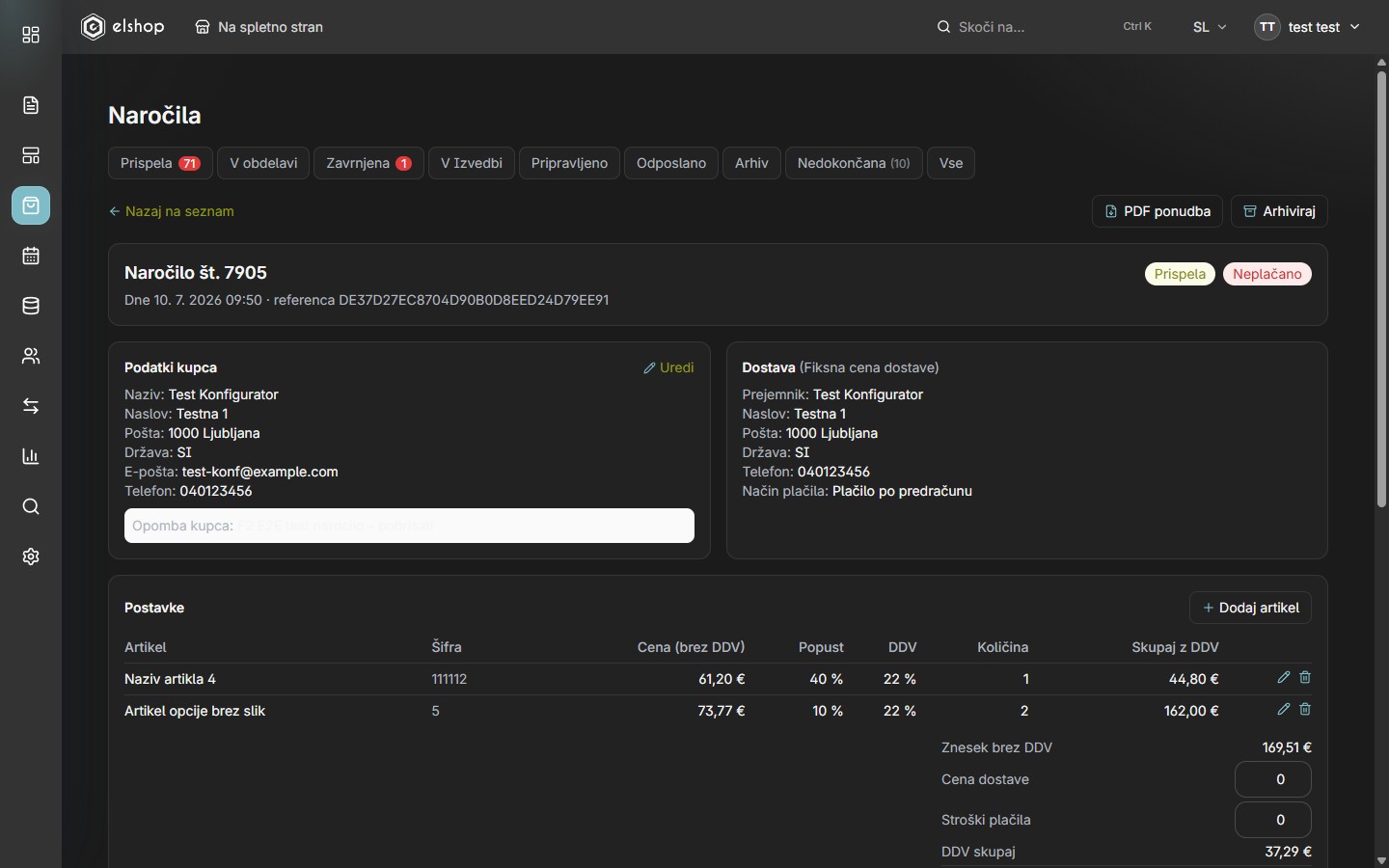Switch to the Odposlano tab

[671, 163]
